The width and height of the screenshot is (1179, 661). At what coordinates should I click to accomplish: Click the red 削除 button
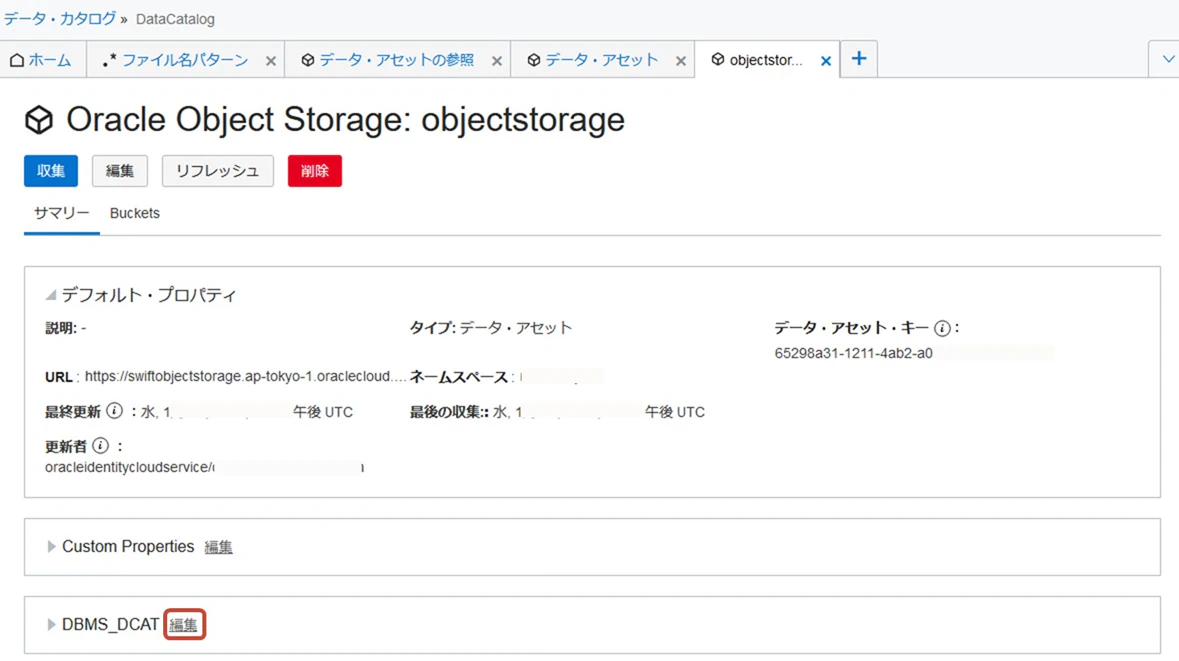(x=315, y=171)
